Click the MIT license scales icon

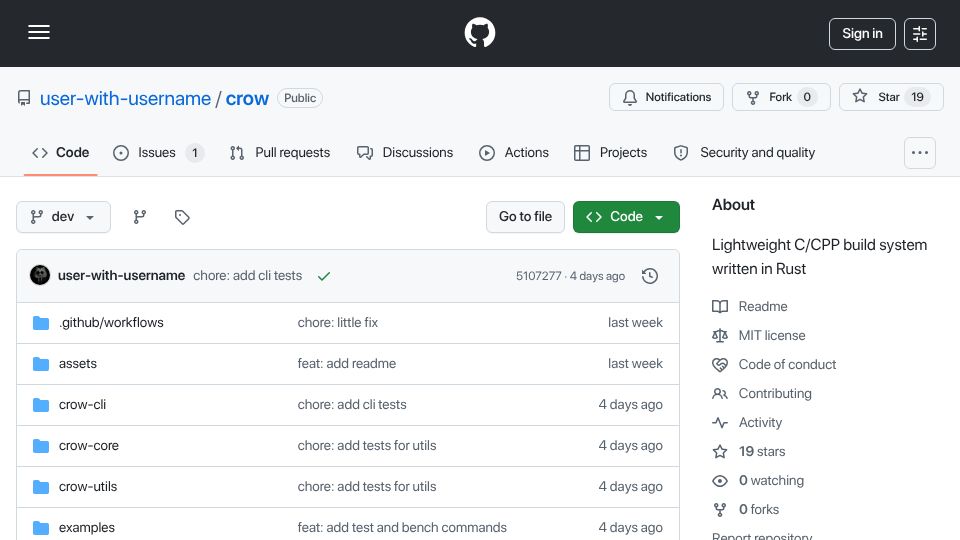pyautogui.click(x=720, y=336)
